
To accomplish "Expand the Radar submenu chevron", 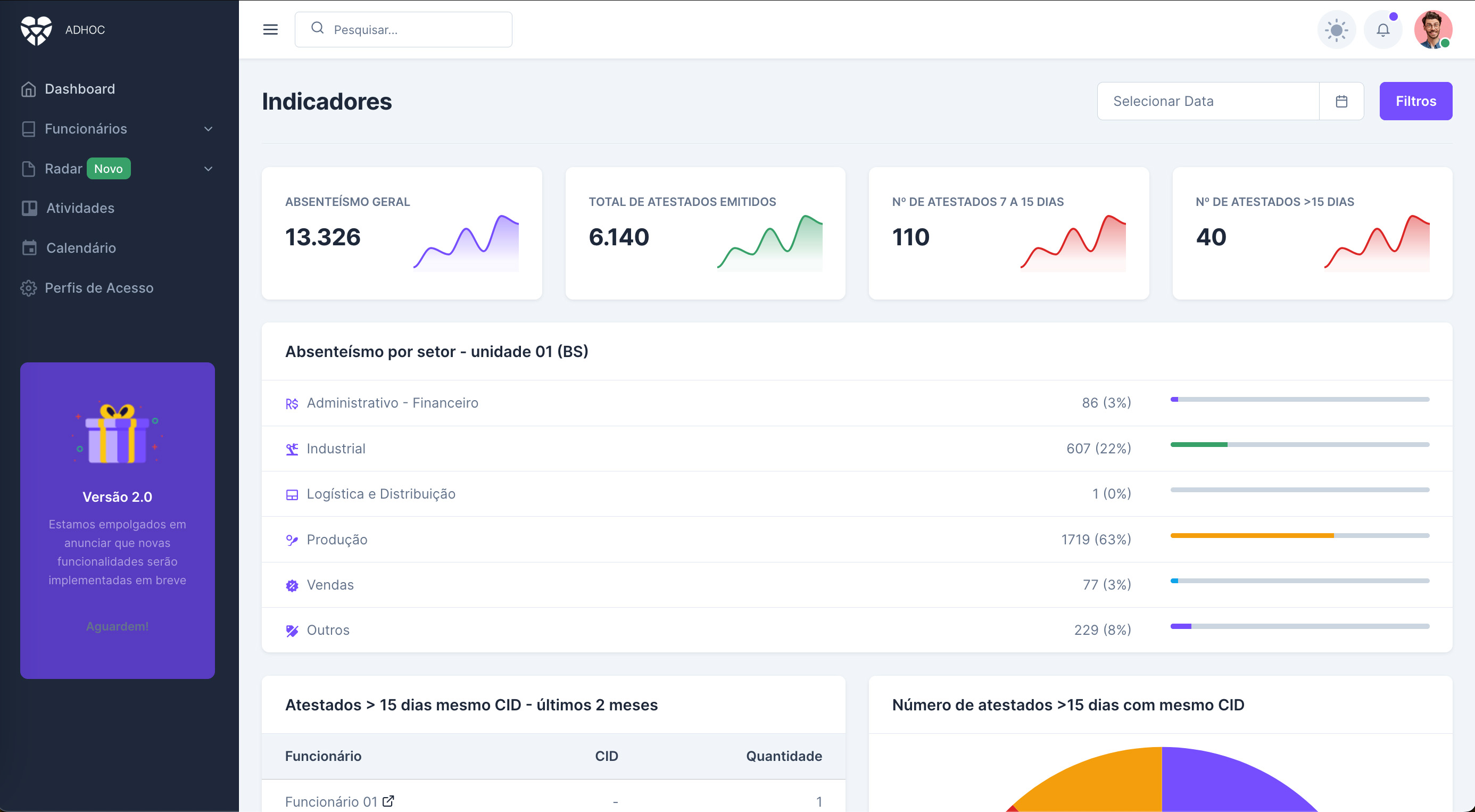I will [x=209, y=168].
